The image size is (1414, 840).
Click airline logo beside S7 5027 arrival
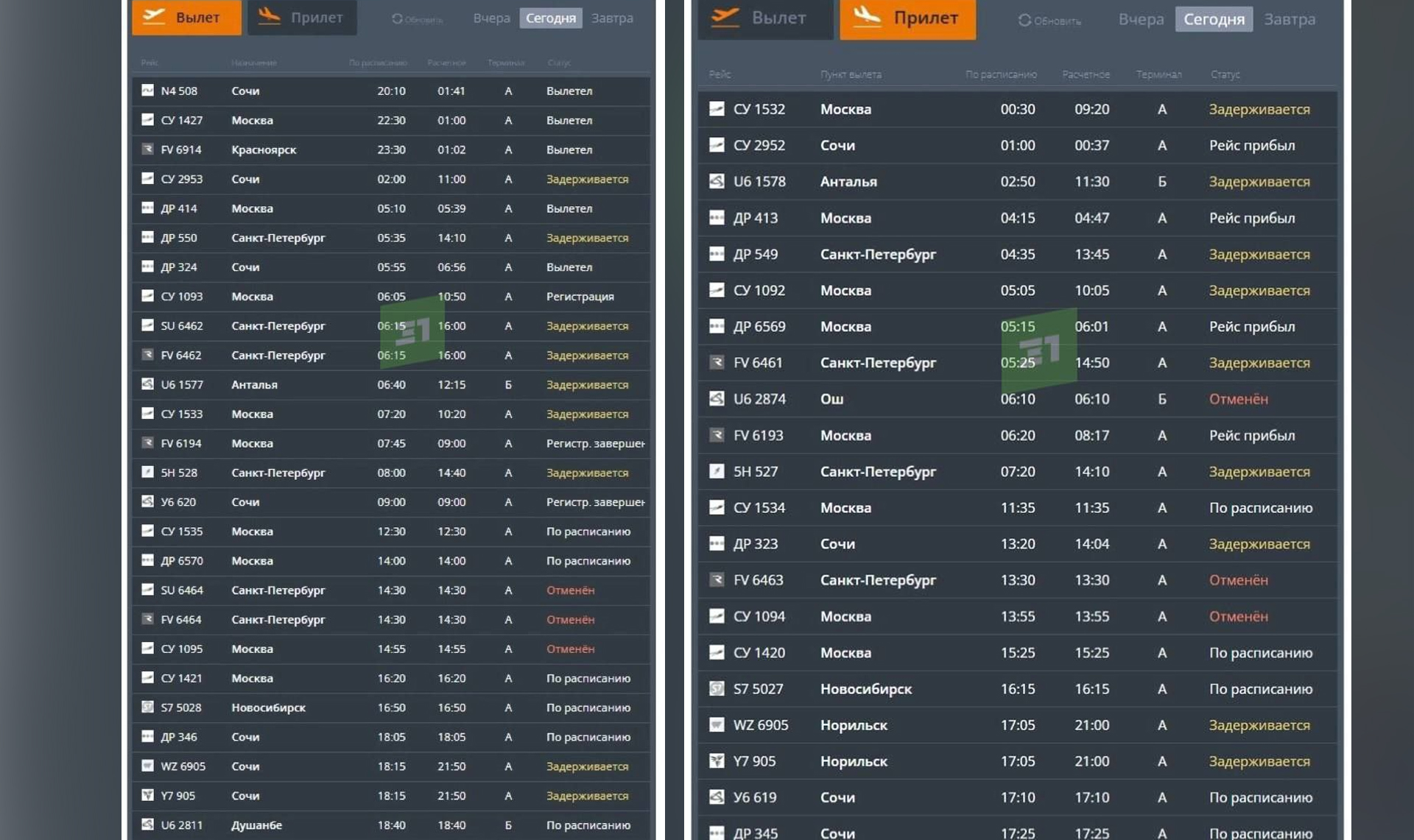point(717,688)
